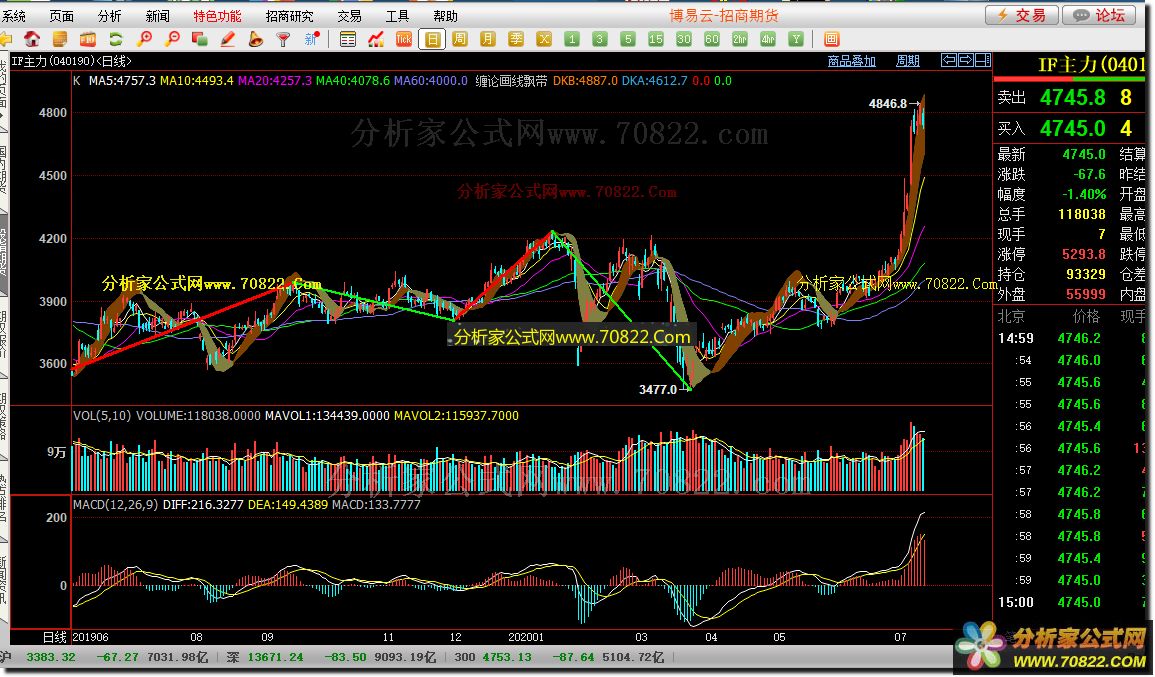Image resolution: width=1155 pixels, height=677 pixels.
Task: Select the 月 monthly period button
Action: pyautogui.click(x=488, y=39)
